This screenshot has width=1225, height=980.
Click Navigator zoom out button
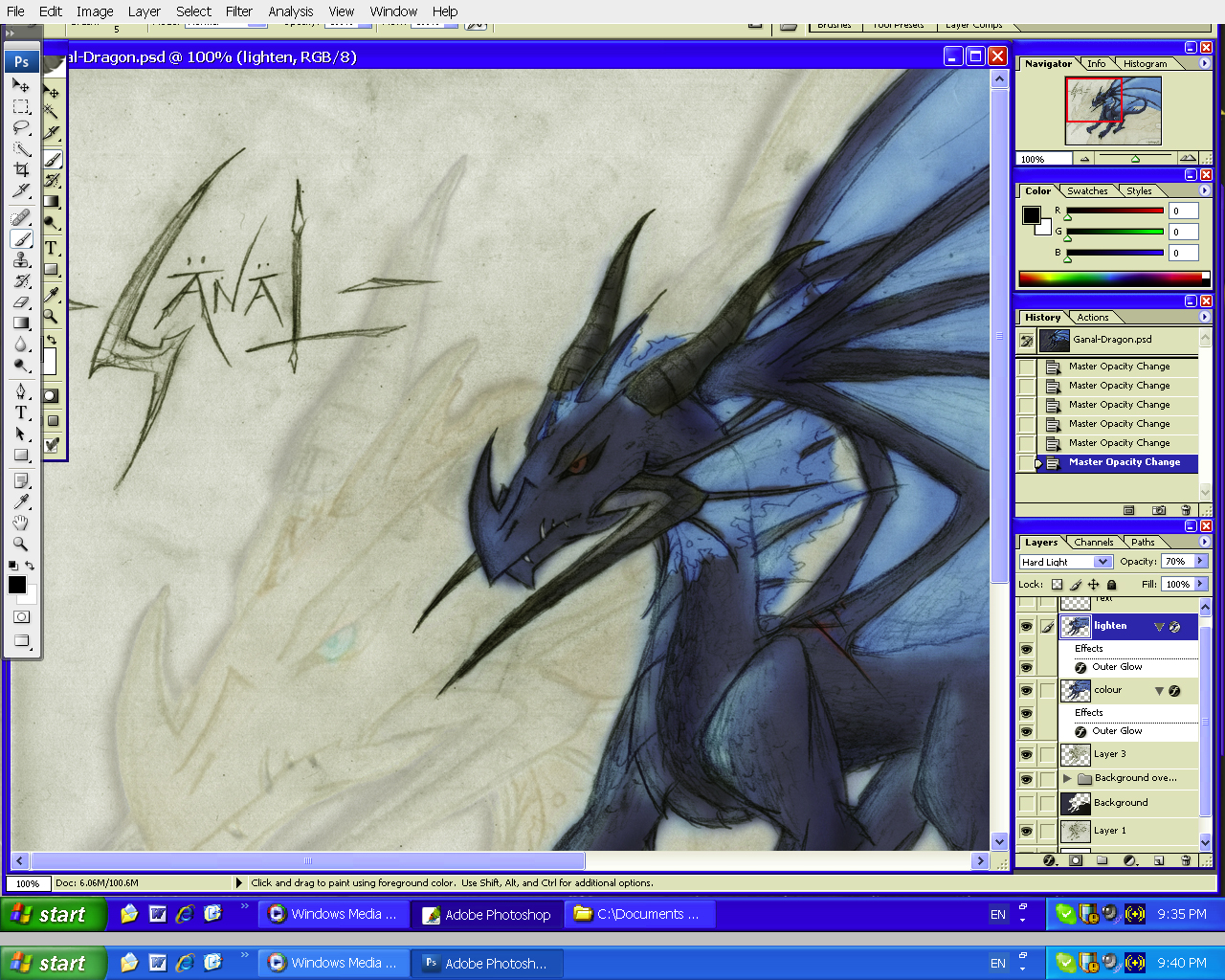(1084, 159)
